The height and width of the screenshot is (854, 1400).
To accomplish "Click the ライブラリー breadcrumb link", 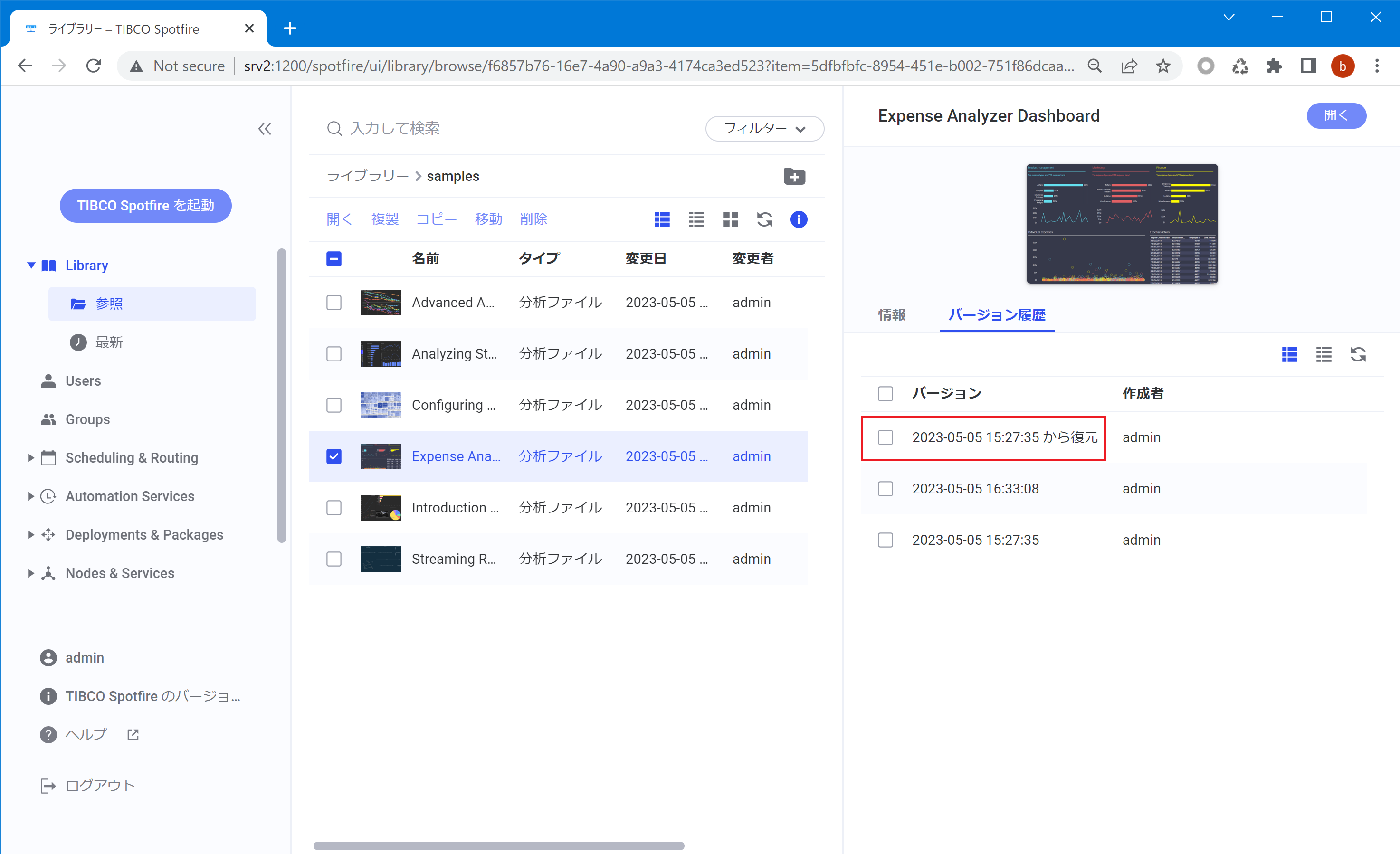I will pos(368,176).
